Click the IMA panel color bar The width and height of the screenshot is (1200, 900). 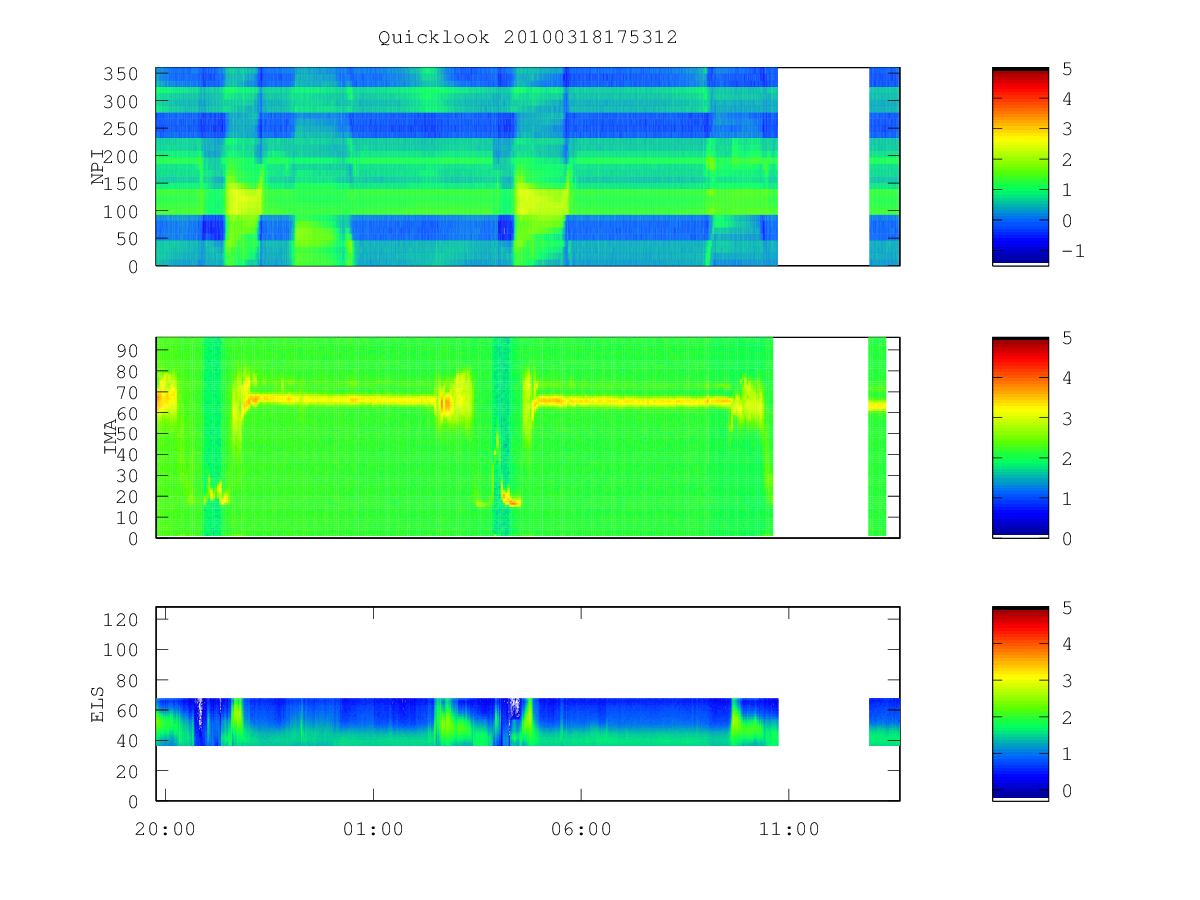(1020, 437)
